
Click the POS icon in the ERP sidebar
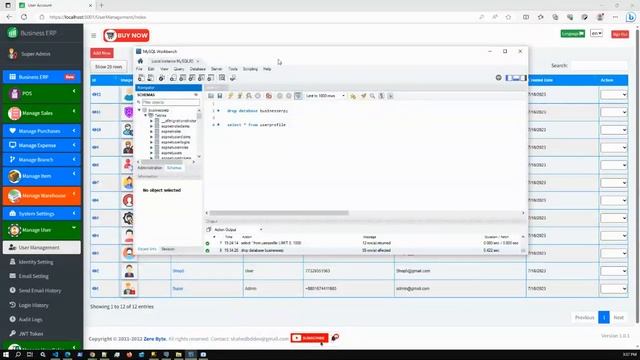14,93
